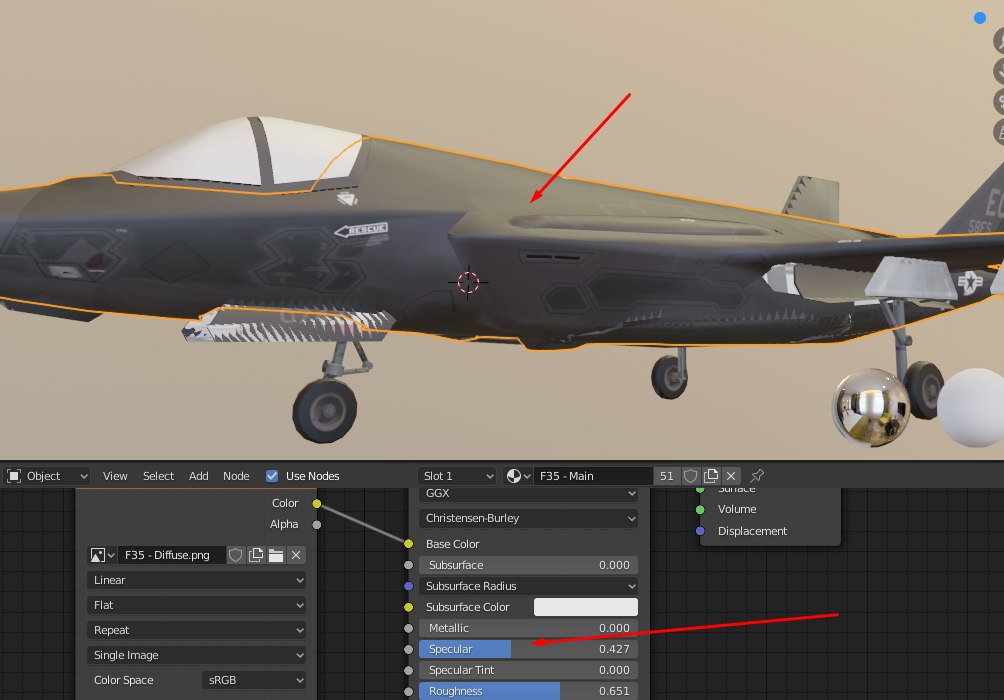1004x700 pixels.
Task: Click the blue Z axis gizmo dot
Action: 980,18
